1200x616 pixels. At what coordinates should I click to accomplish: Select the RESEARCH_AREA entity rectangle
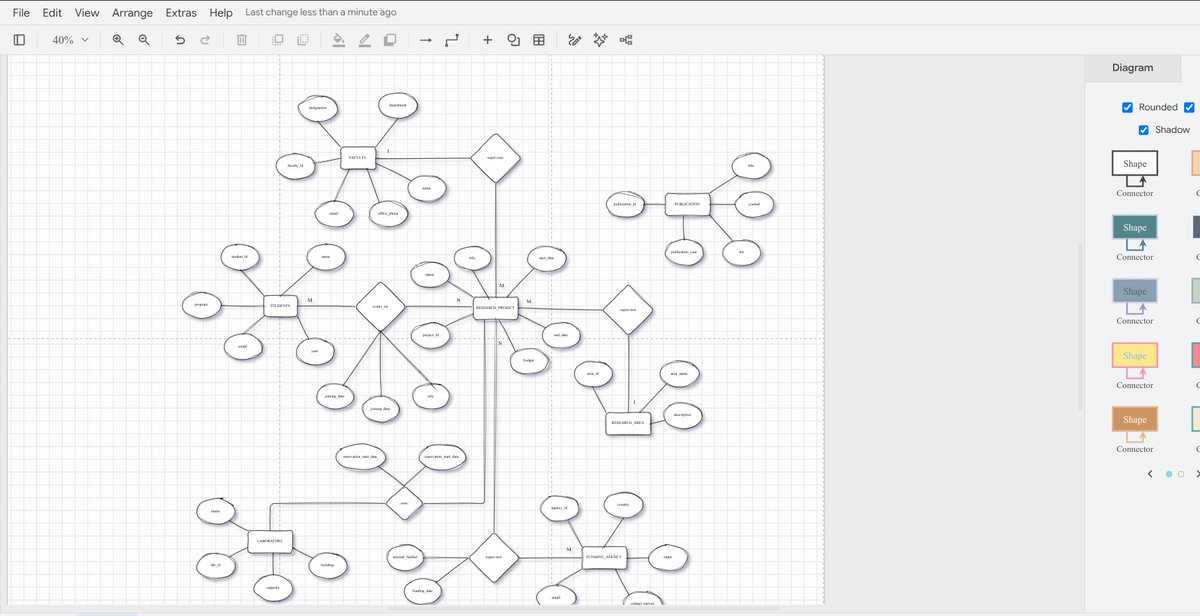coord(628,423)
